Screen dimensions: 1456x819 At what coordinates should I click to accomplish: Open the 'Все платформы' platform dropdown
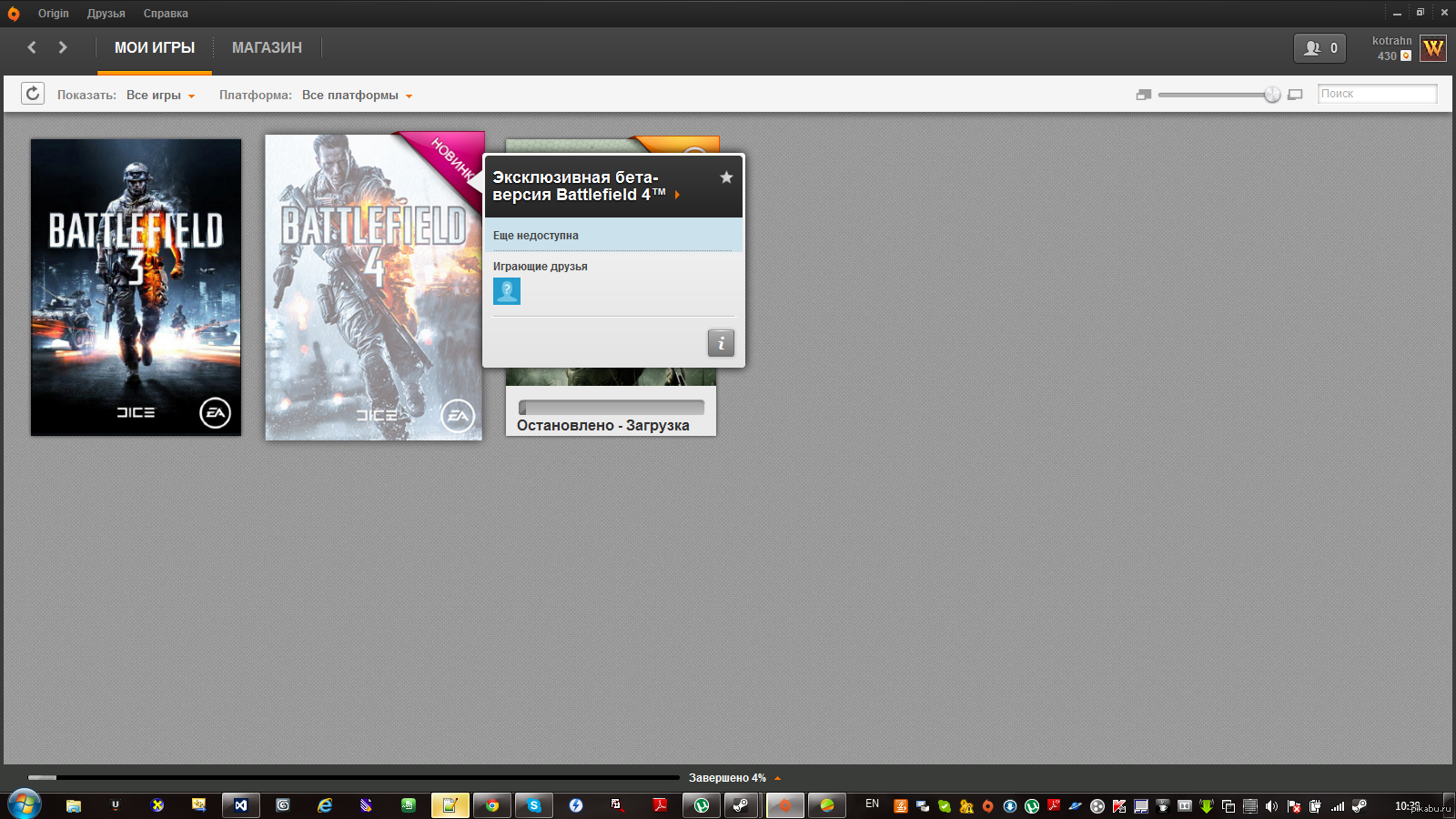(x=357, y=96)
